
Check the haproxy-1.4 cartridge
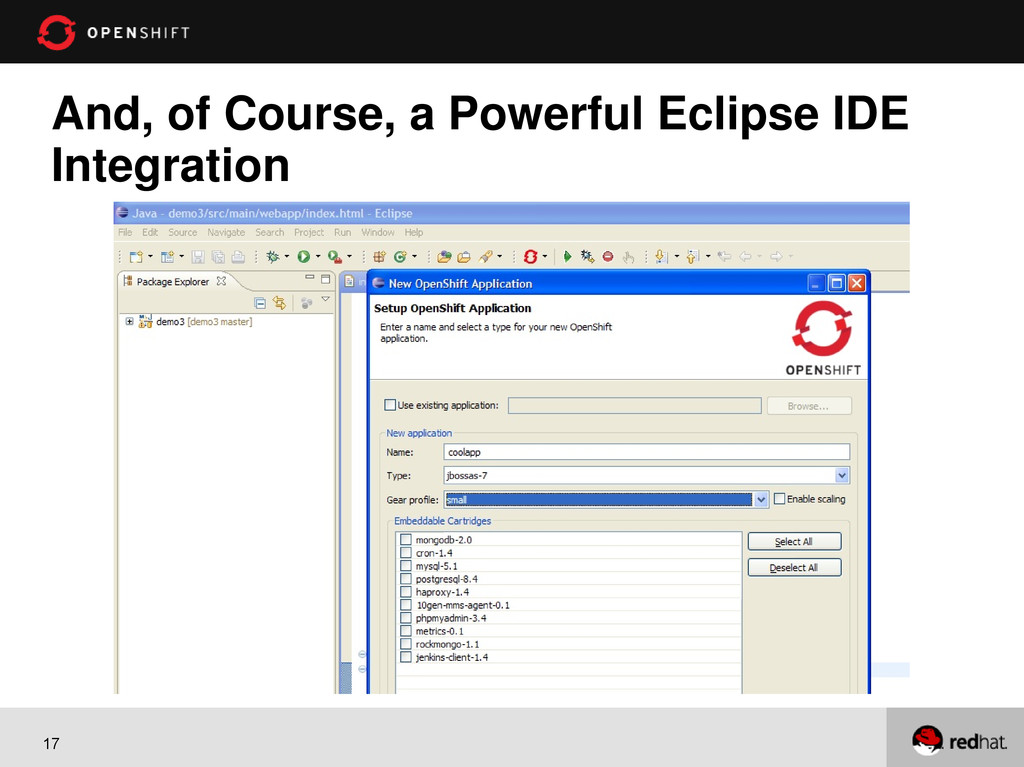[x=406, y=592]
